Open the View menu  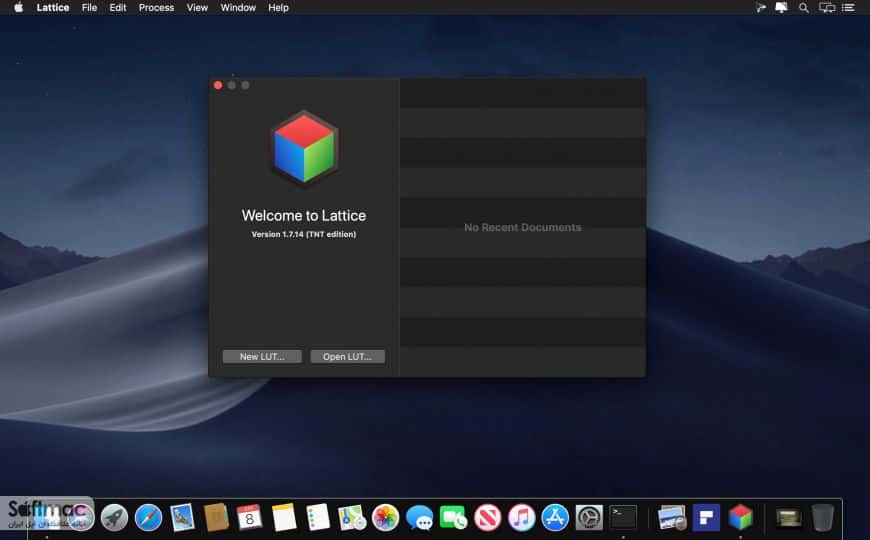pos(197,8)
